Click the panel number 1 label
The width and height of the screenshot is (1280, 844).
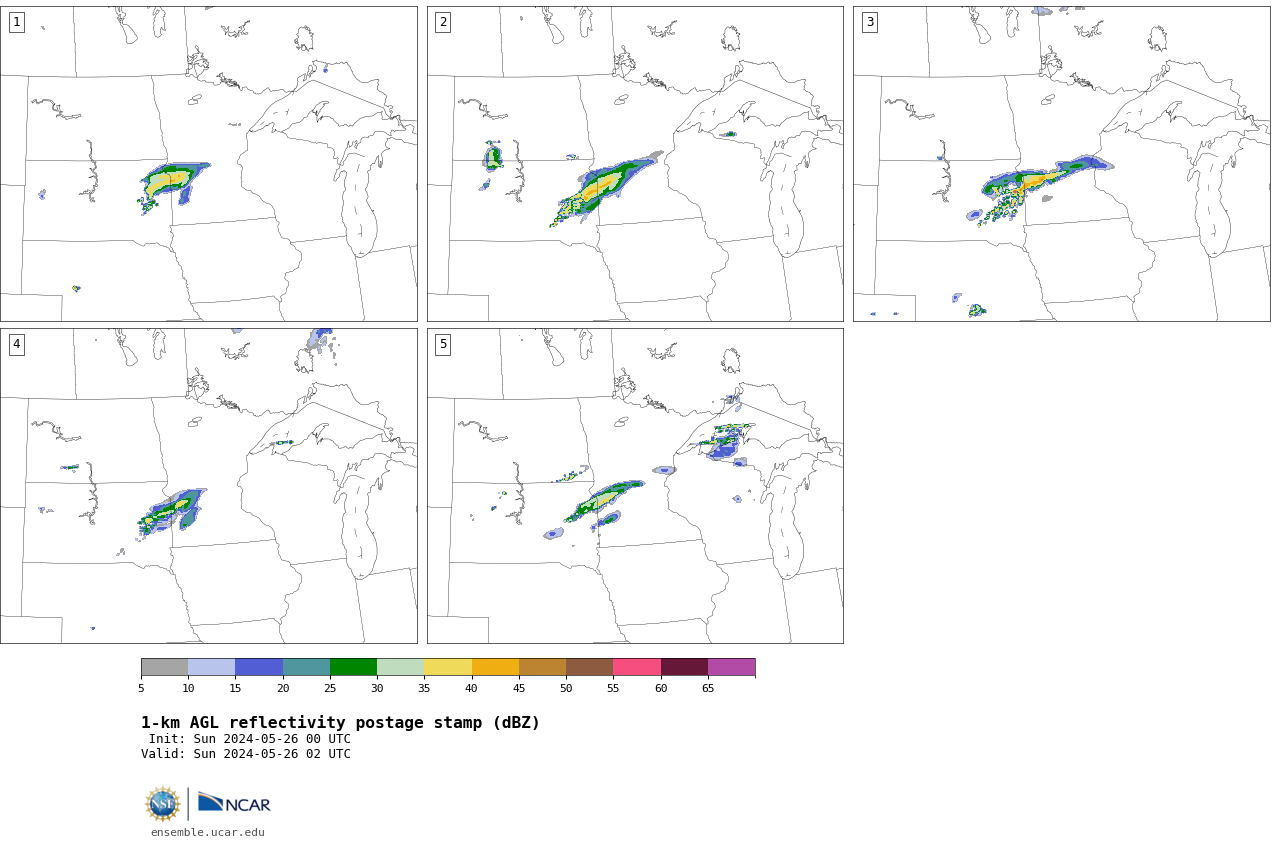pyautogui.click(x=16, y=22)
